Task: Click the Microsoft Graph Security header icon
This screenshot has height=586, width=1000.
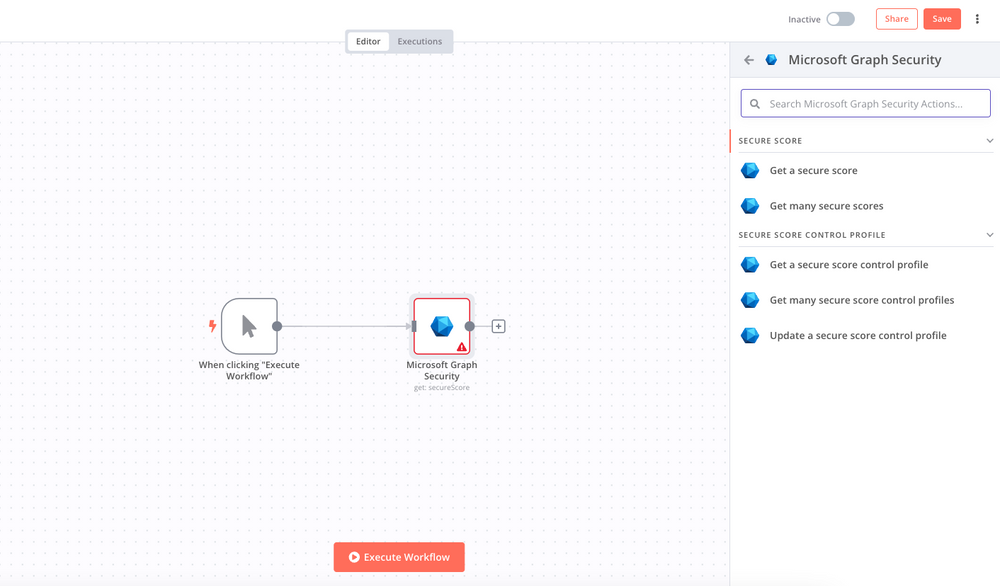Action: 771,59
